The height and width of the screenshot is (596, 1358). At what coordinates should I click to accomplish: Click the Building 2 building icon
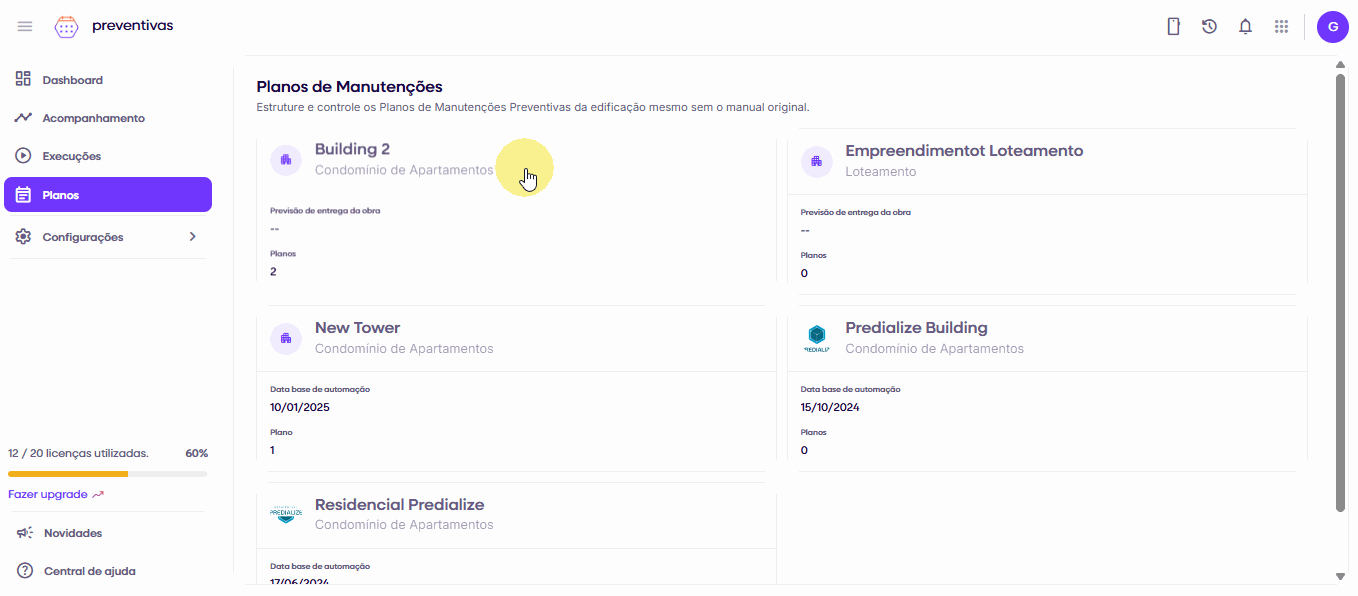pos(286,160)
